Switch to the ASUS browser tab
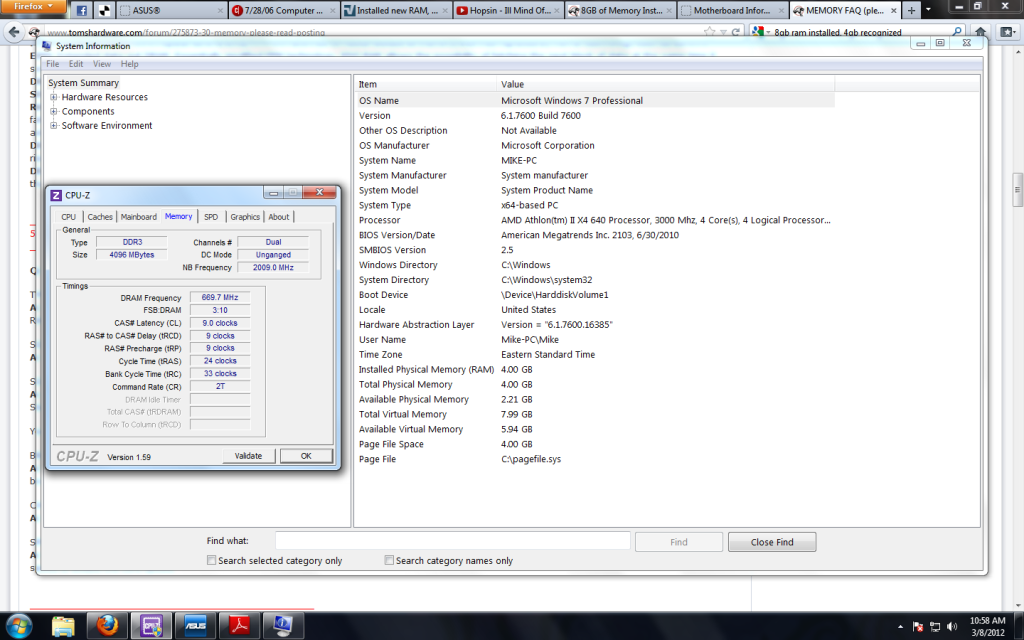Viewport: 1024px width, 640px height. point(172,10)
